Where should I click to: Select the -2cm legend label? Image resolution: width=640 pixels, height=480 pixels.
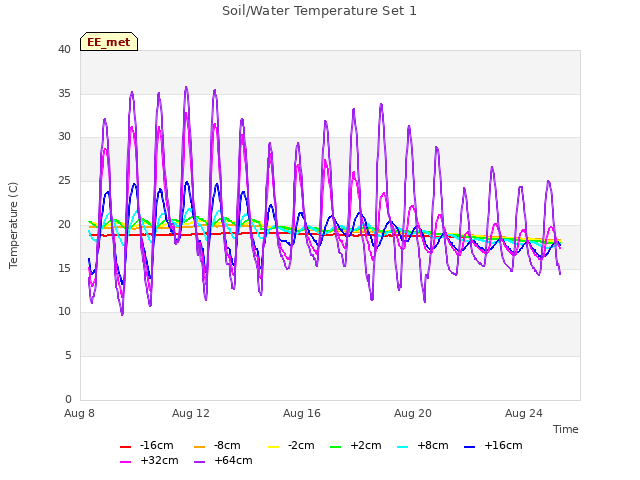301,445
